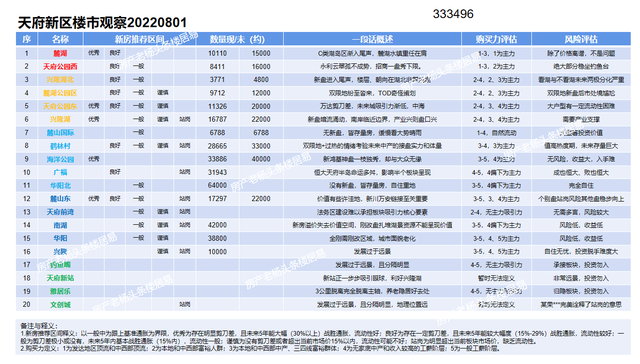Click the 一段话概述 column header
Image resolution: width=640 pixels, height=364 pixels.
372,39
